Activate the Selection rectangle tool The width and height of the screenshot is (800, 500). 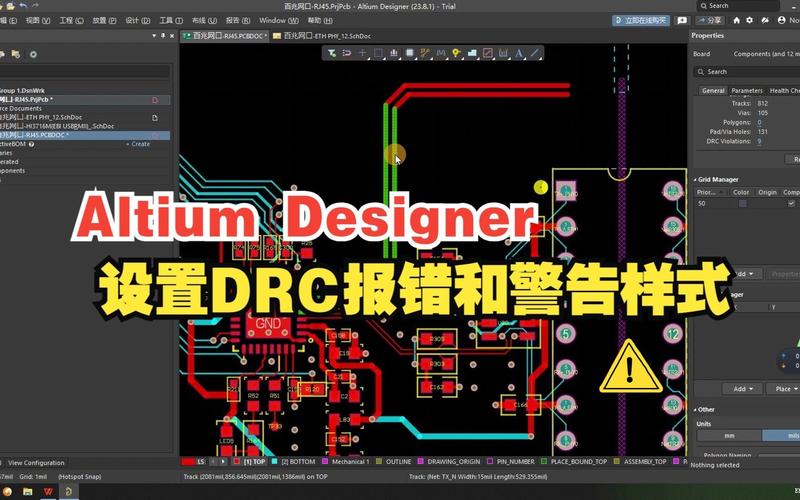[x=378, y=53]
